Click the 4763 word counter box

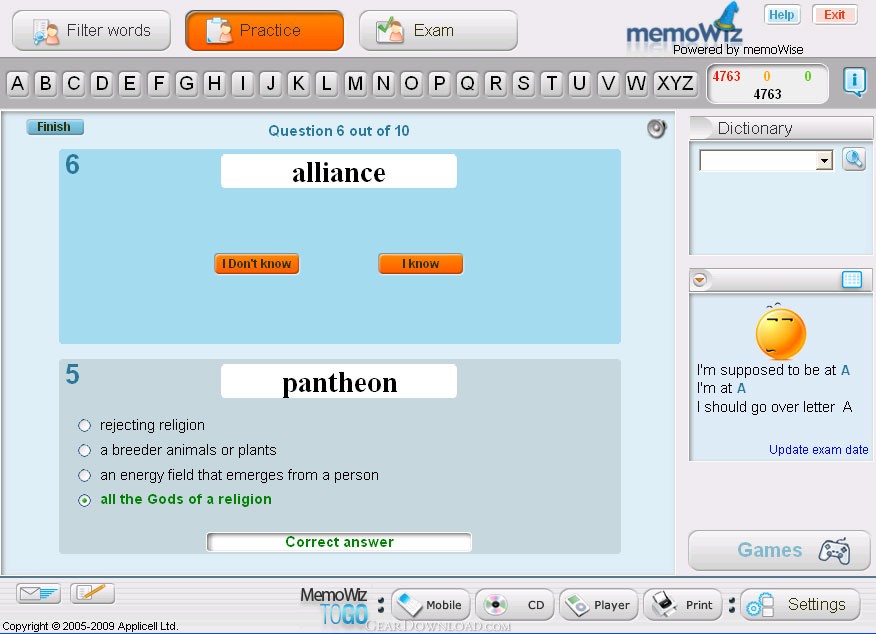point(767,84)
